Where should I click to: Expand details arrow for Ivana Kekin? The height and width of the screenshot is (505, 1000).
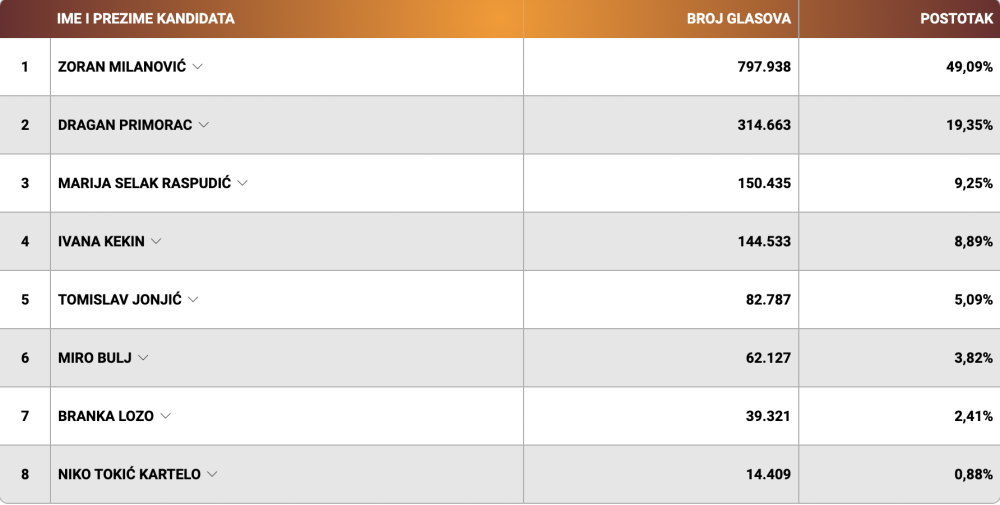pyautogui.click(x=156, y=242)
